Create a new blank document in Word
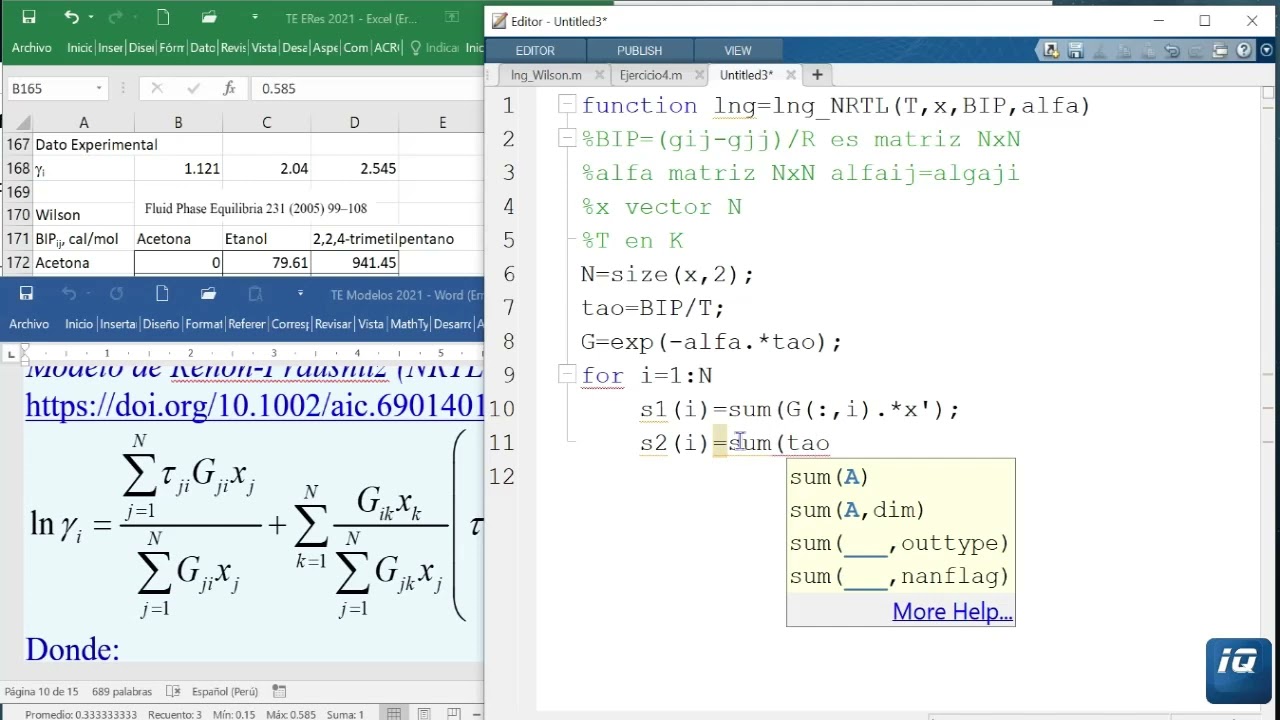 point(162,293)
